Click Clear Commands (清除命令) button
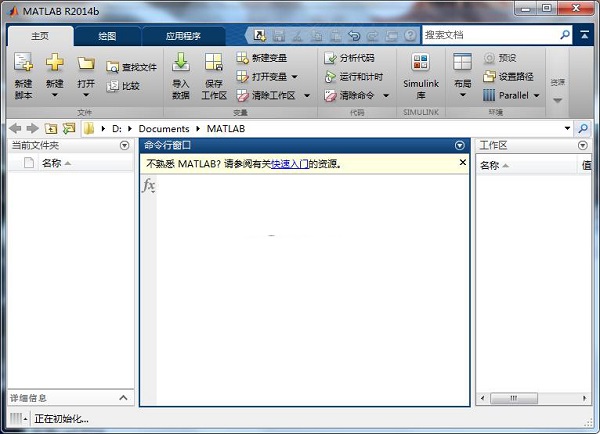 (x=349, y=95)
